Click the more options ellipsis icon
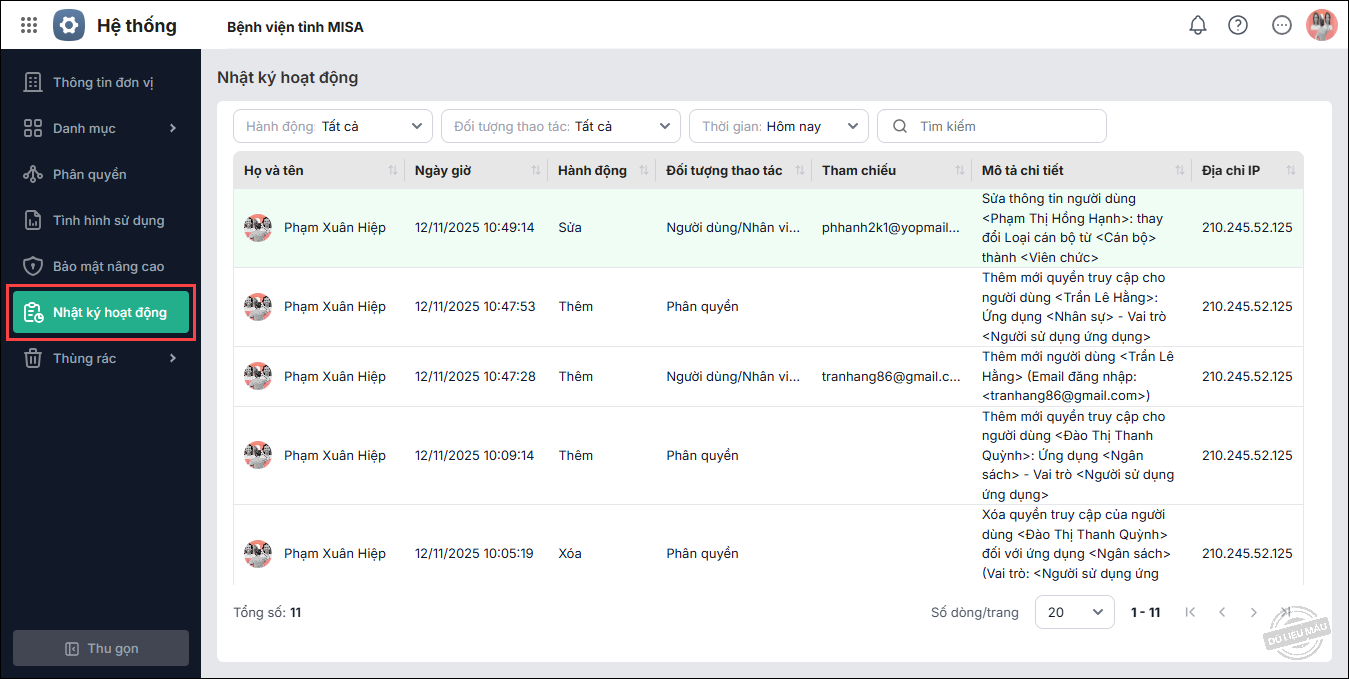The width and height of the screenshot is (1349, 679). [1281, 25]
